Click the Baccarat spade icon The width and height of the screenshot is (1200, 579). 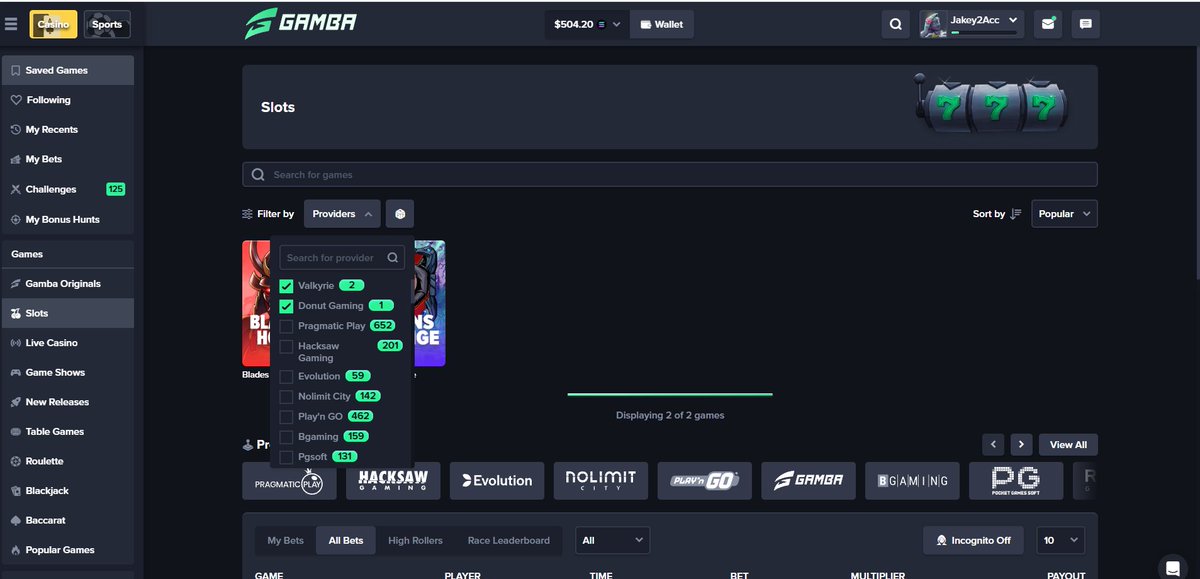pyautogui.click(x=16, y=521)
